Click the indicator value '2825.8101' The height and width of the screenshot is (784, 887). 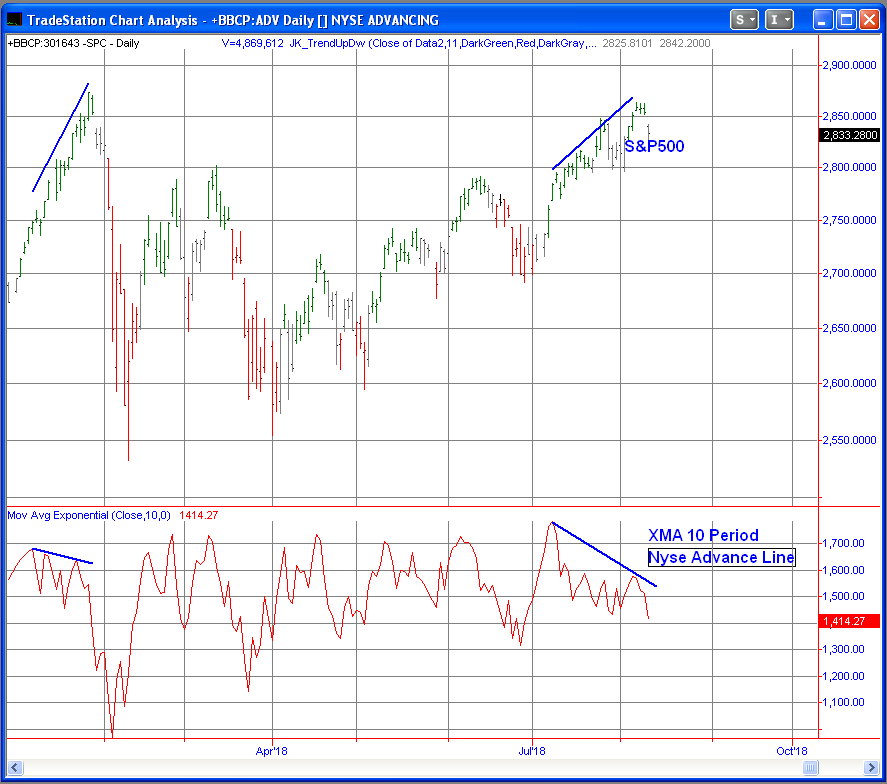(627, 44)
